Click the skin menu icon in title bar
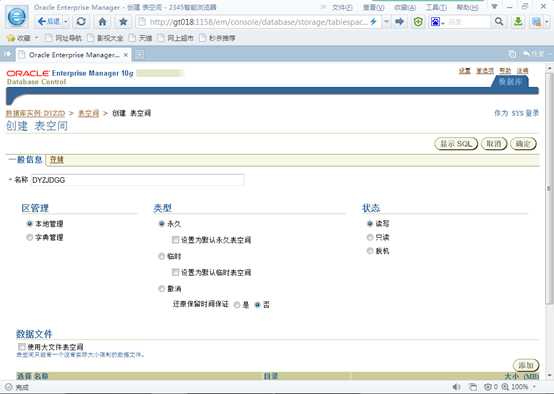Viewport: 554px width, 394px height. [x=494, y=6]
